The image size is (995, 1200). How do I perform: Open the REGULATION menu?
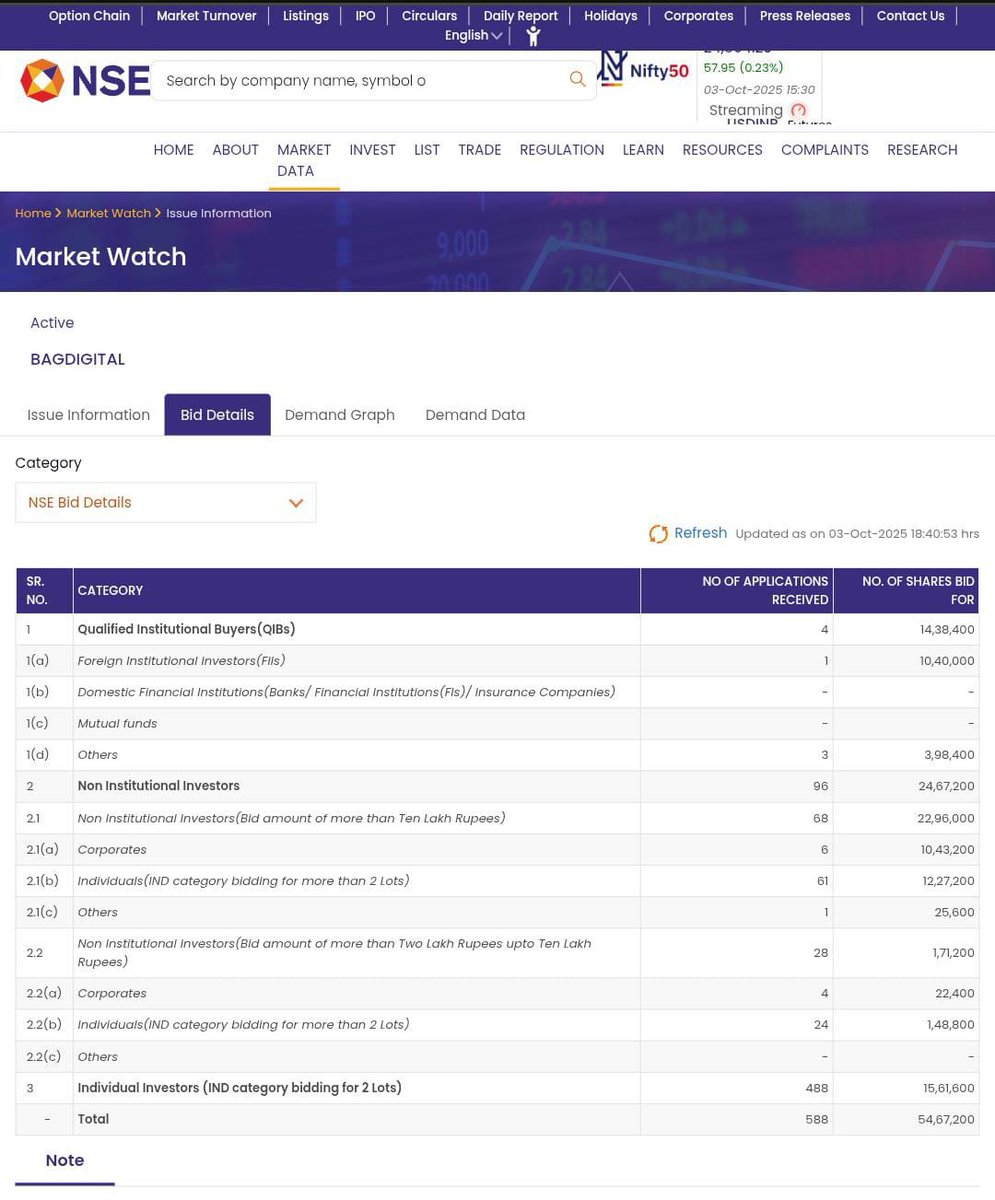pyautogui.click(x=561, y=150)
